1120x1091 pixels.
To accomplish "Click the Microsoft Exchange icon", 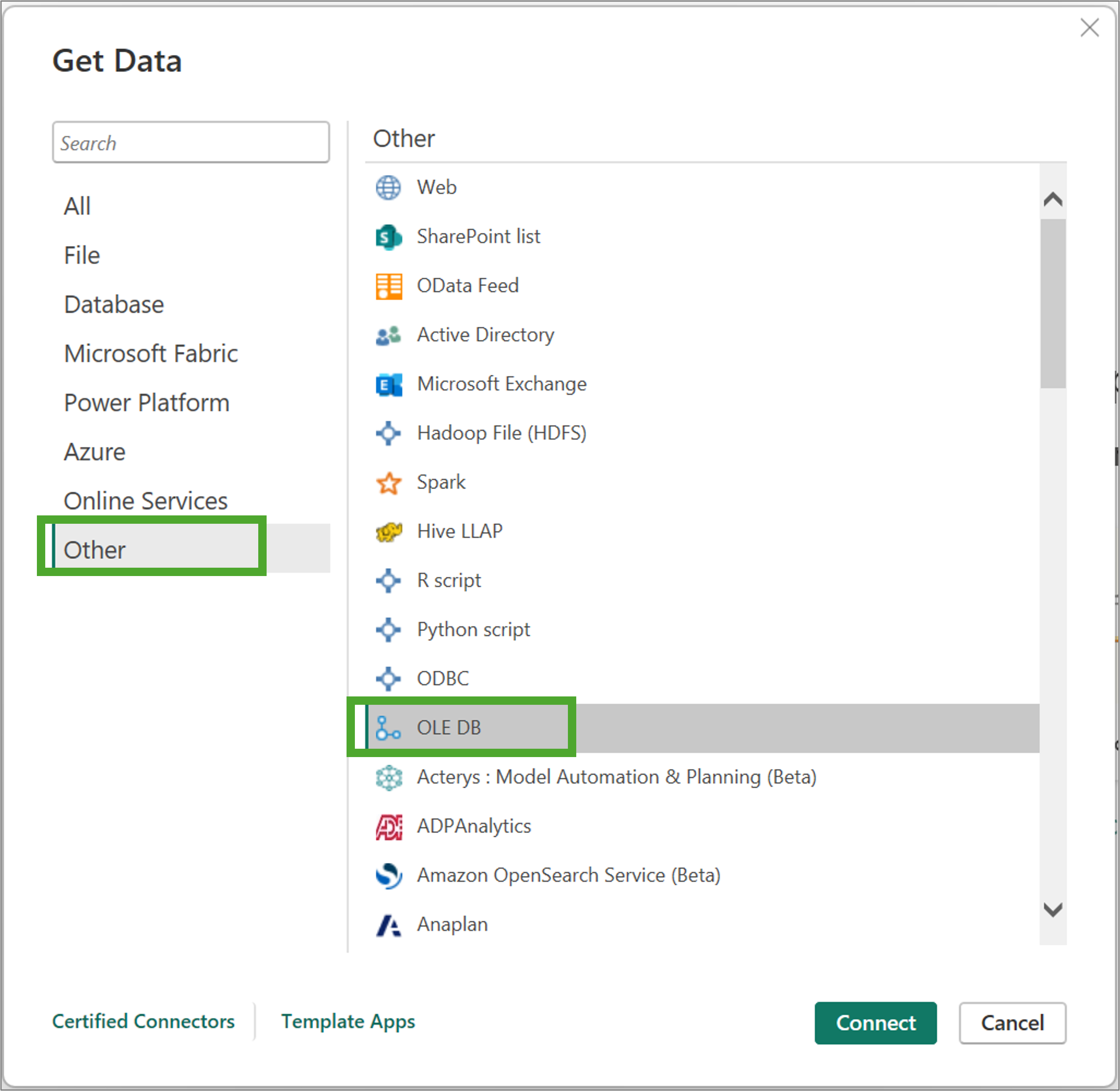I will 388,384.
